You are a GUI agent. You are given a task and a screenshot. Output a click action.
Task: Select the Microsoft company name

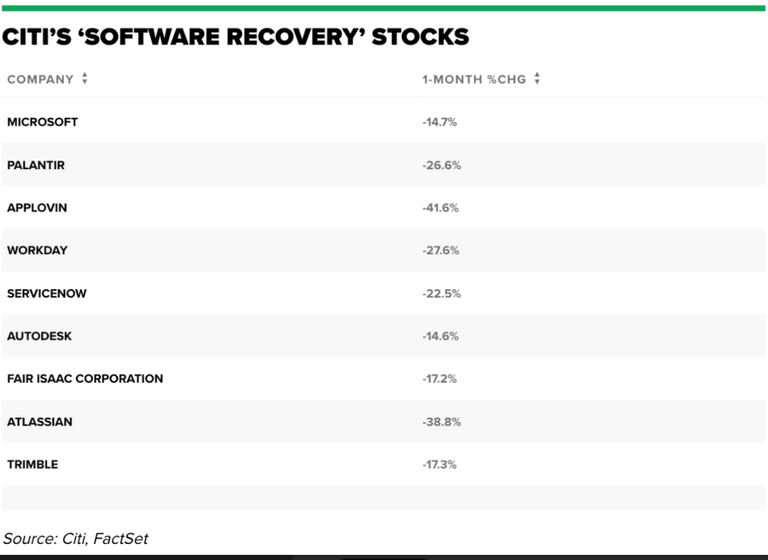(x=42, y=122)
